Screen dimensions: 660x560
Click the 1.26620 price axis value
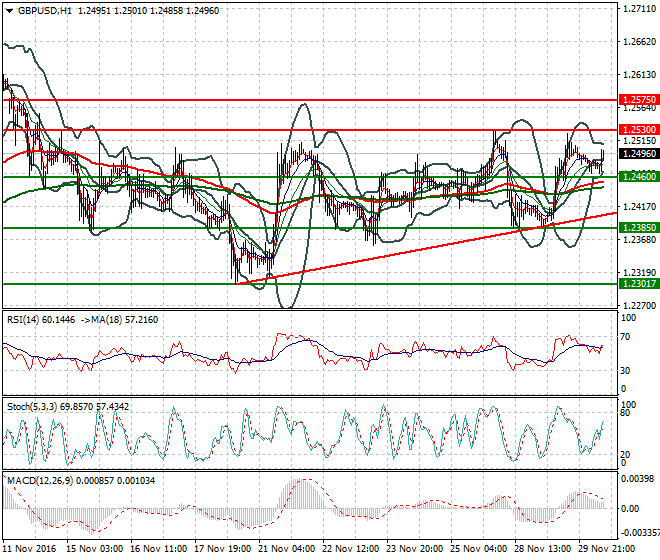(639, 42)
